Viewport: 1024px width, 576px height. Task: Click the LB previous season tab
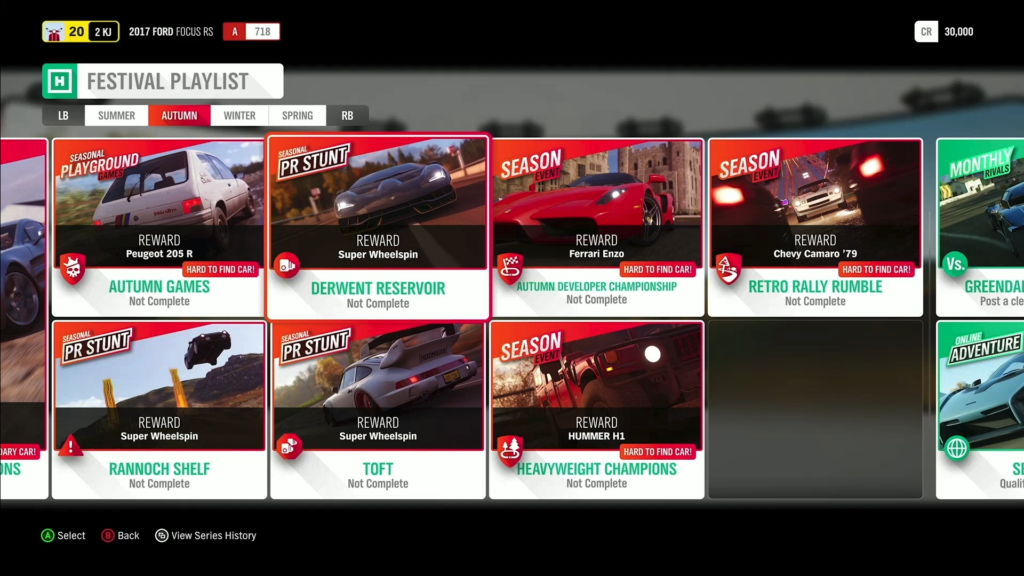pyautogui.click(x=63, y=116)
